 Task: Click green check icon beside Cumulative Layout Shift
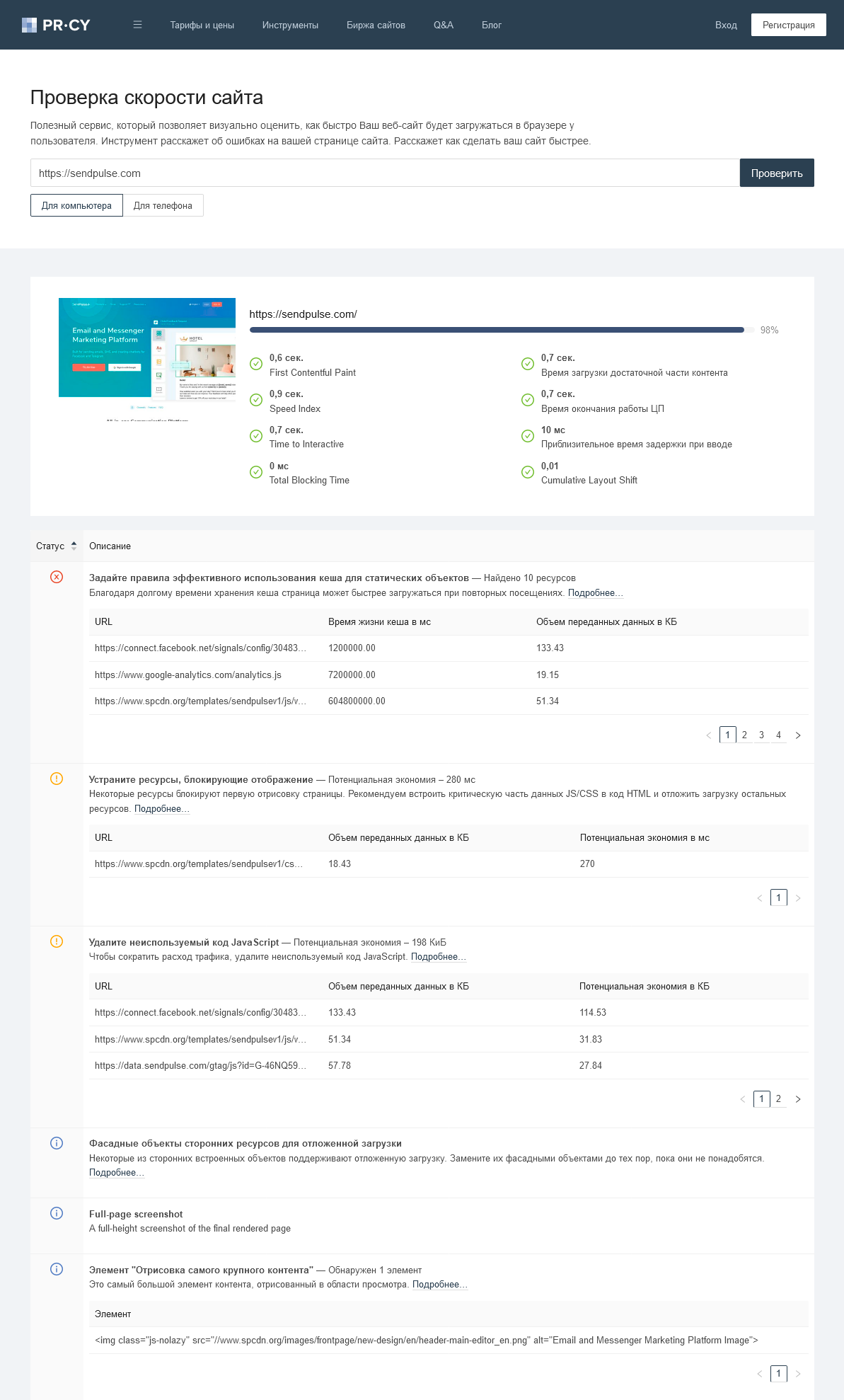[x=528, y=472]
